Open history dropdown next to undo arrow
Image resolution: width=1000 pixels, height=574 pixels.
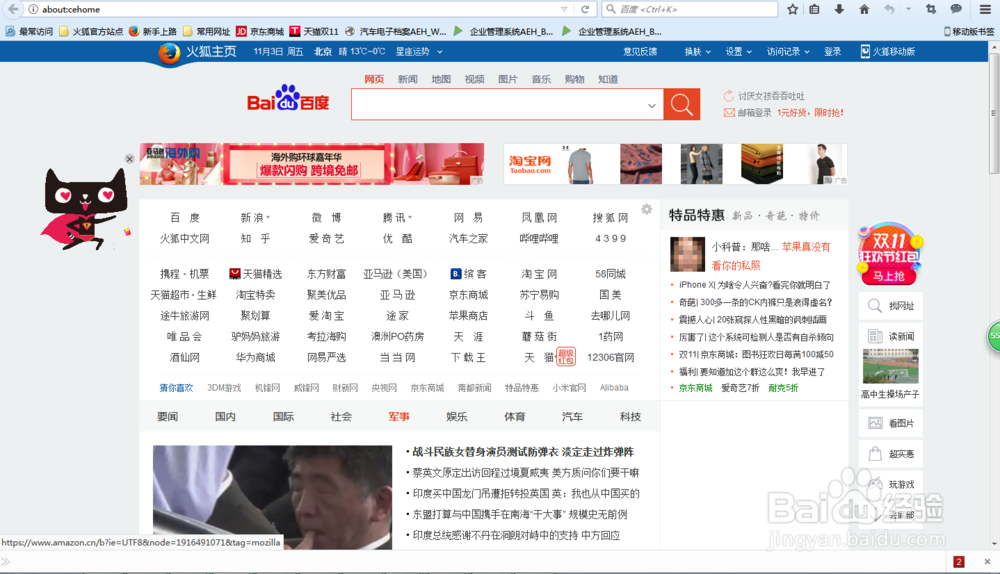tap(908, 9)
